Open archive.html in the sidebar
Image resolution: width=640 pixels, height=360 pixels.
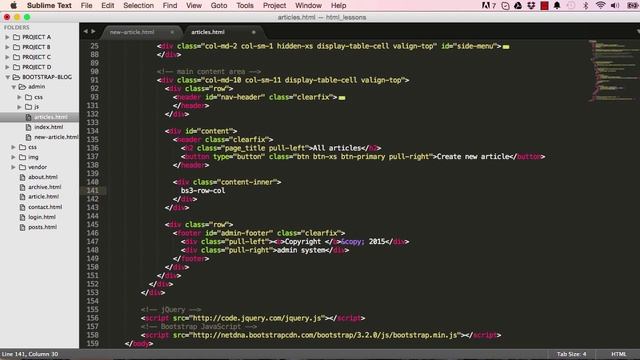[x=44, y=187]
